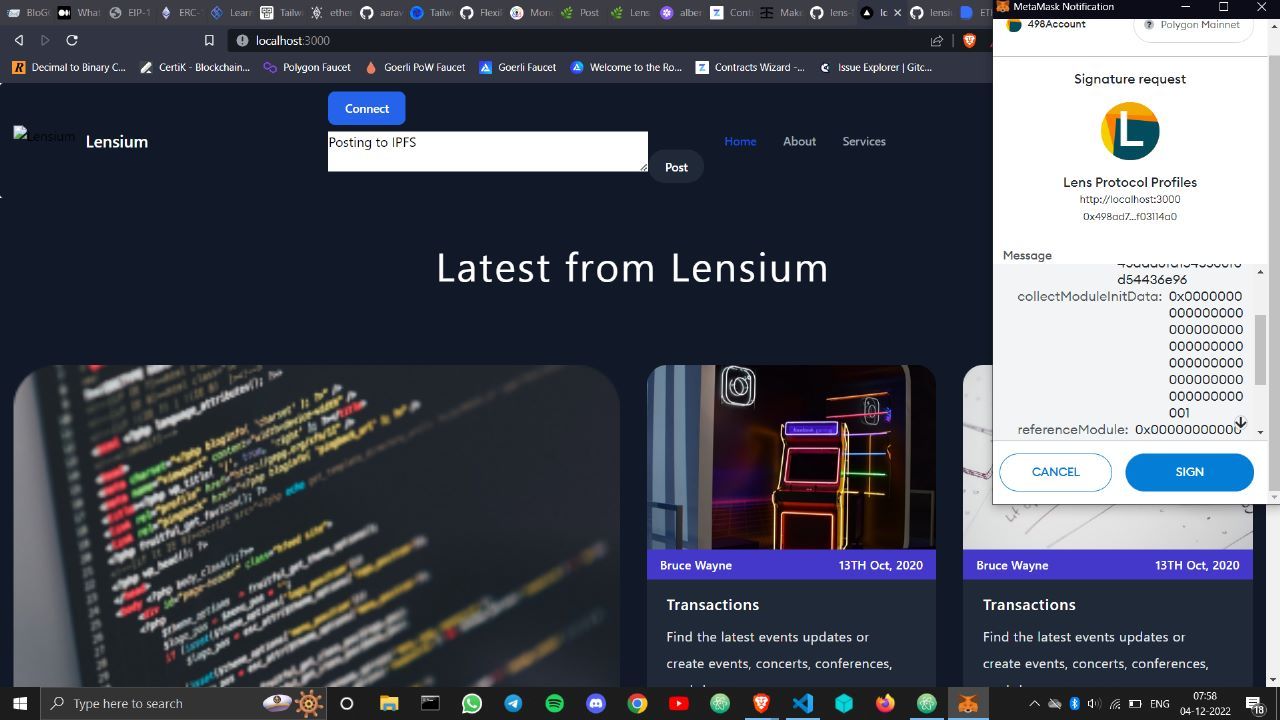Screen dimensions: 1280x720
Task: Click first Transactions post title
Action: pos(713,604)
